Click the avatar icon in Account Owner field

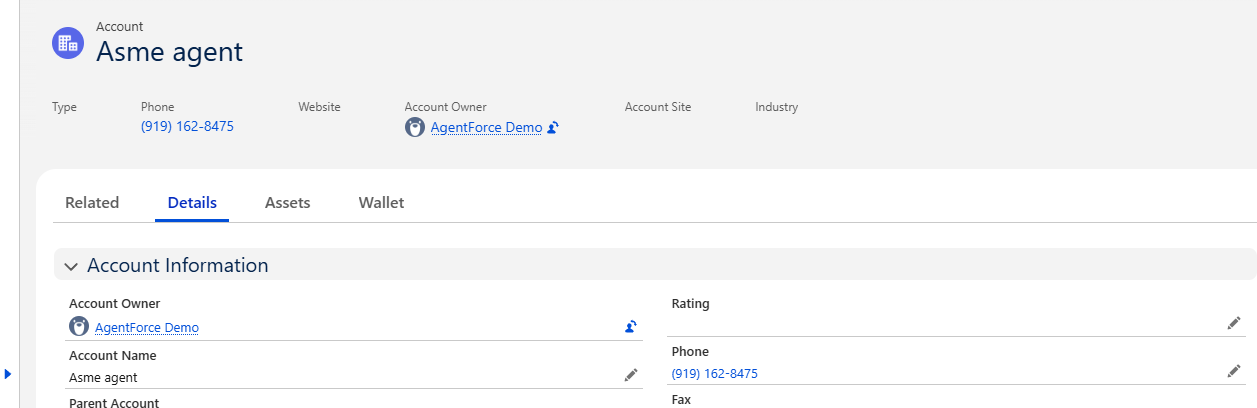(79, 327)
